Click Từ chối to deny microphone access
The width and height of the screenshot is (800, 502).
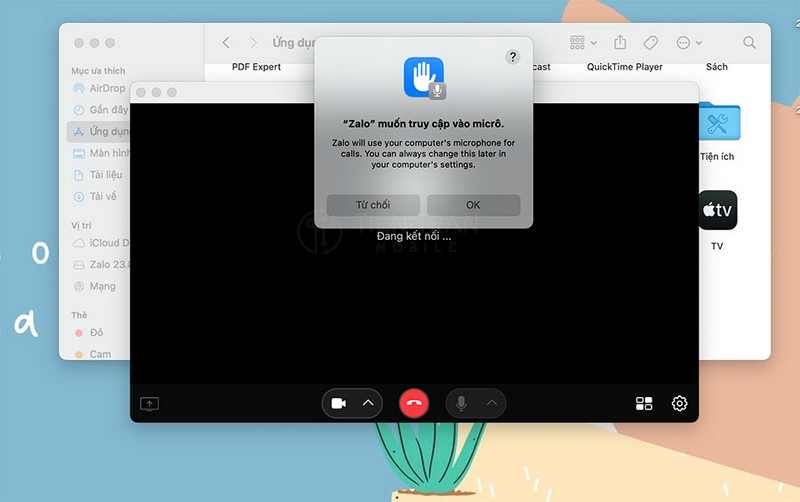373,205
